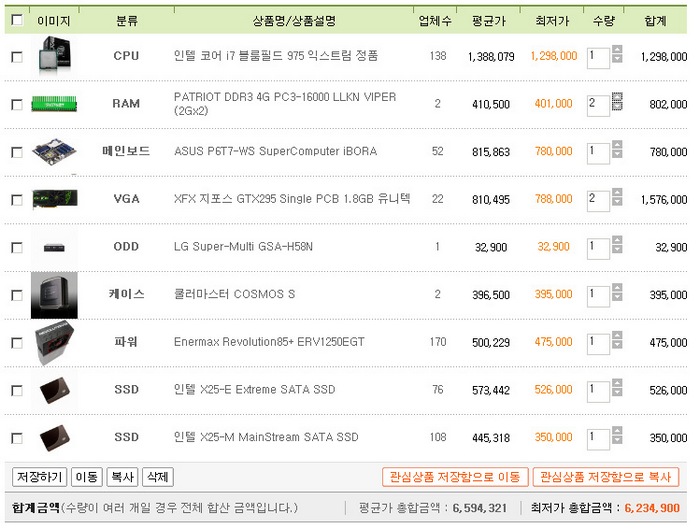Click the 삭제 delete button
The width and height of the screenshot is (700, 529).
point(158,477)
